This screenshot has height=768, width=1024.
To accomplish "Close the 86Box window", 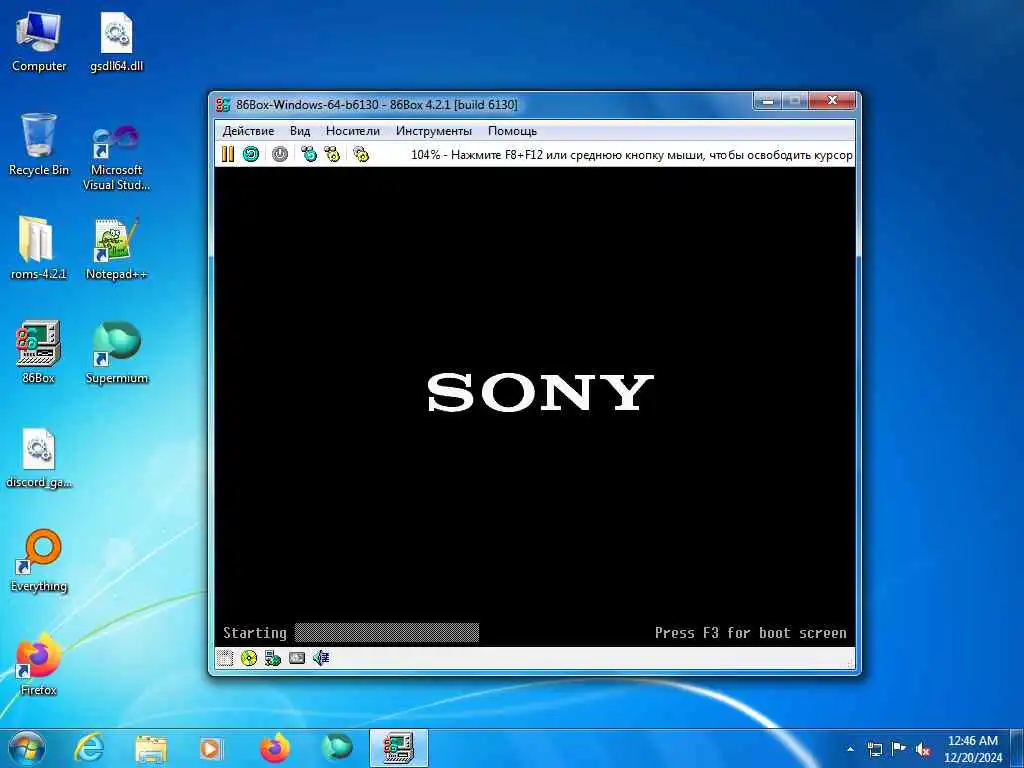I will pyautogui.click(x=832, y=101).
